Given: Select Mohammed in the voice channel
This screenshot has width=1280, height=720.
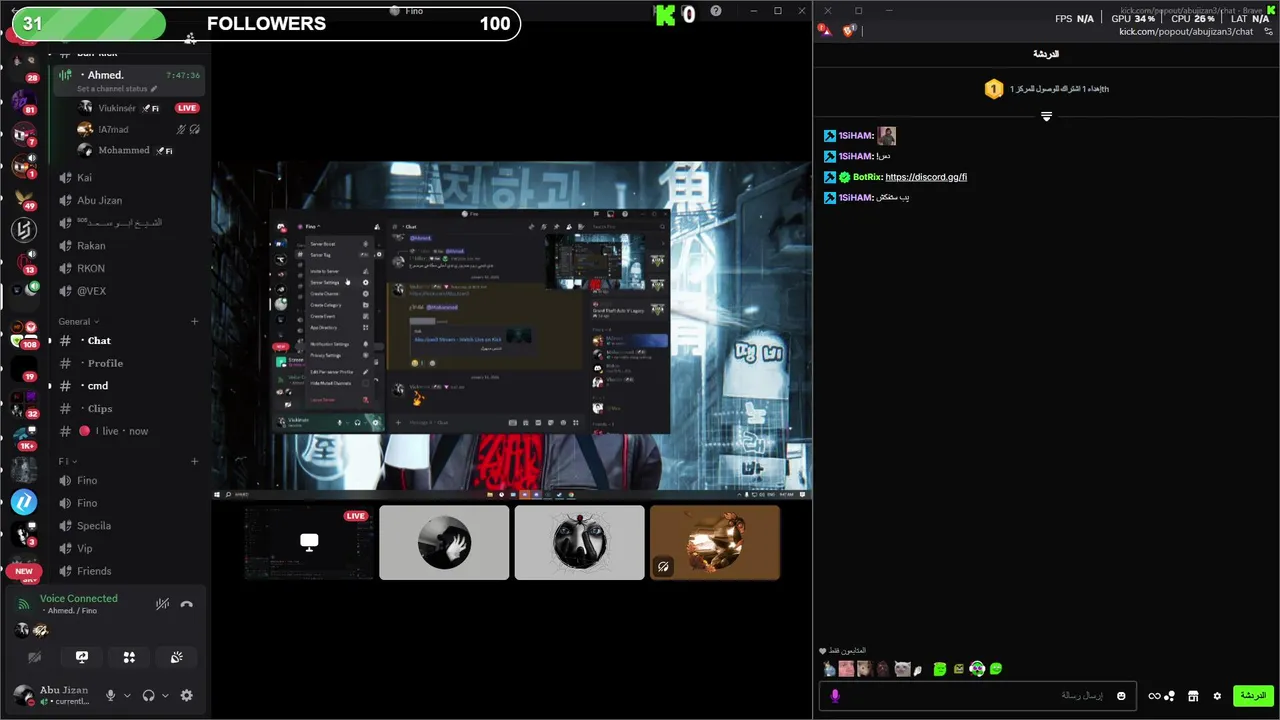Looking at the screenshot, I should pos(124,150).
